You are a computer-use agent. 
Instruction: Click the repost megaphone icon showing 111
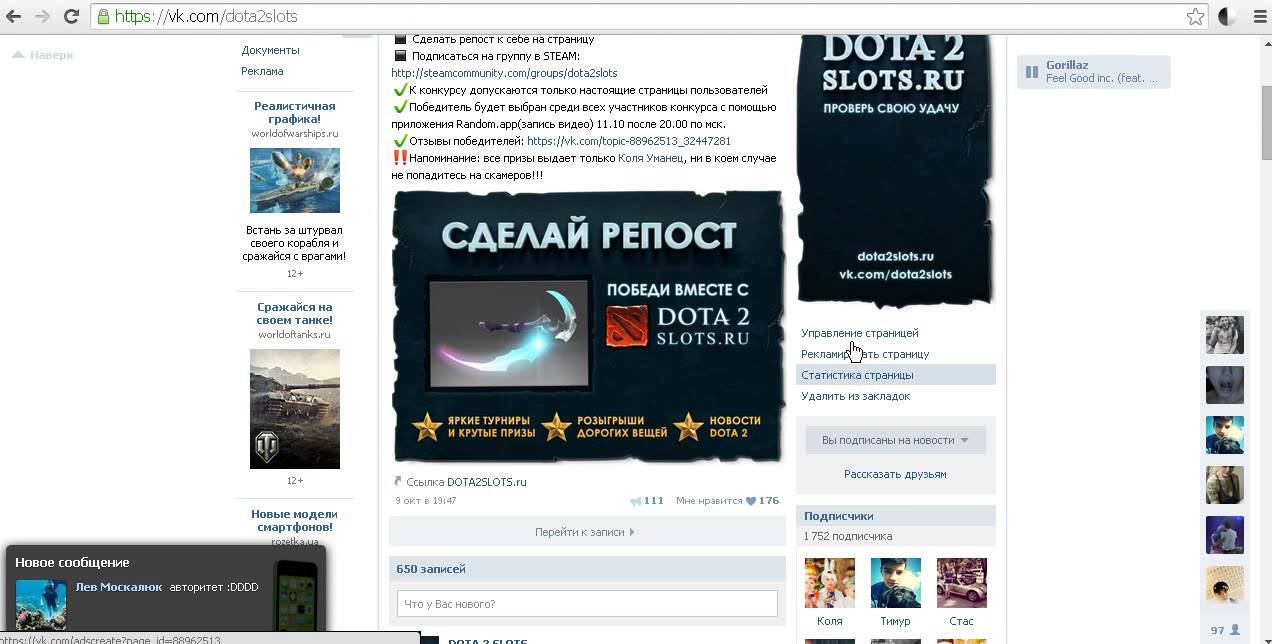pyautogui.click(x=635, y=501)
